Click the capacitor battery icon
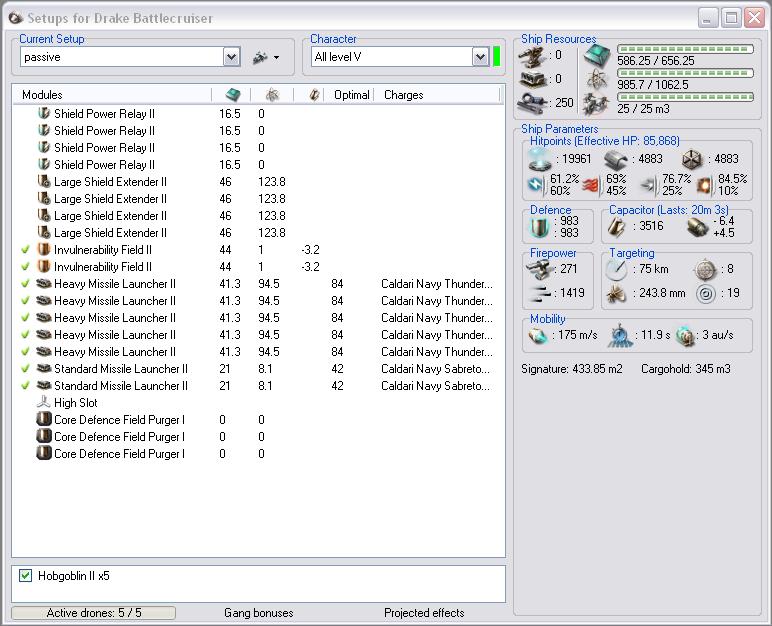 point(616,227)
